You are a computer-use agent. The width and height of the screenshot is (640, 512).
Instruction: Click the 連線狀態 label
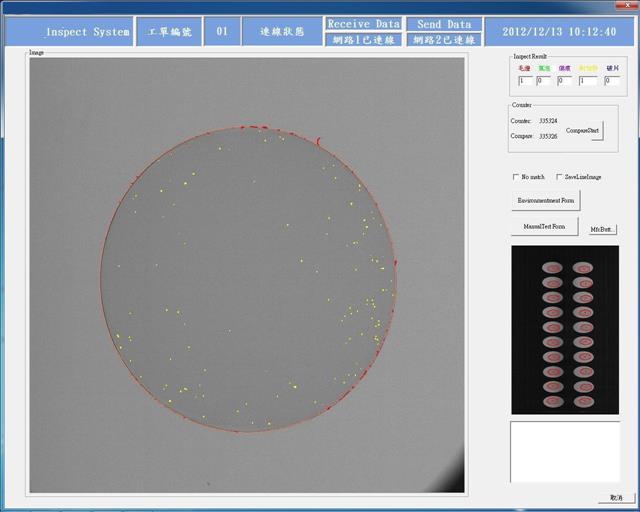pyautogui.click(x=282, y=31)
